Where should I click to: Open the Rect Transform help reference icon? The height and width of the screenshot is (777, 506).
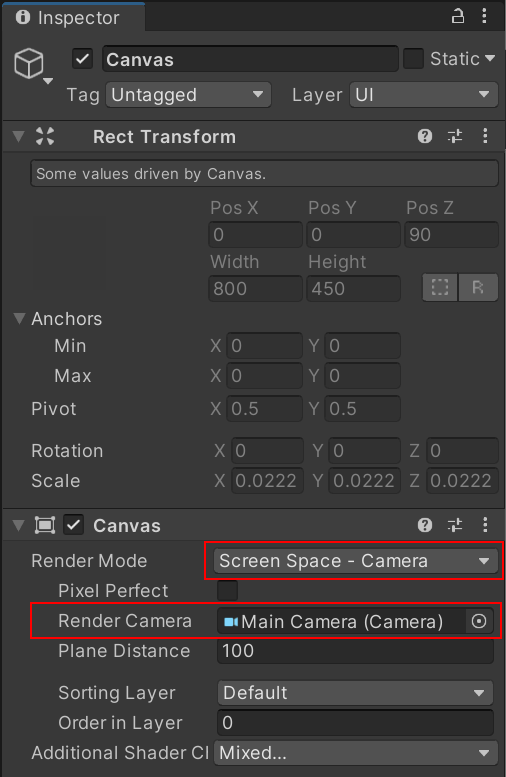[425, 136]
